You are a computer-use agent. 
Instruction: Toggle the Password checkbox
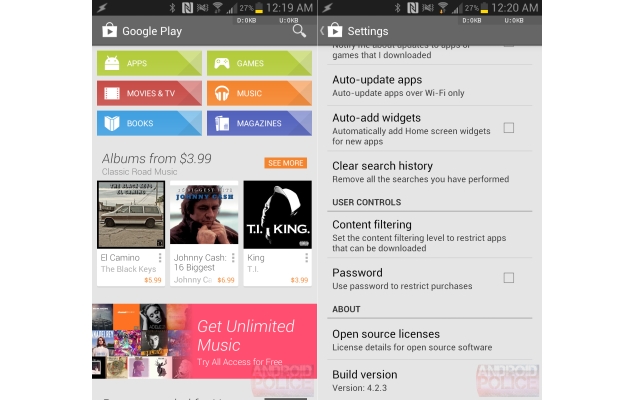pyautogui.click(x=509, y=278)
